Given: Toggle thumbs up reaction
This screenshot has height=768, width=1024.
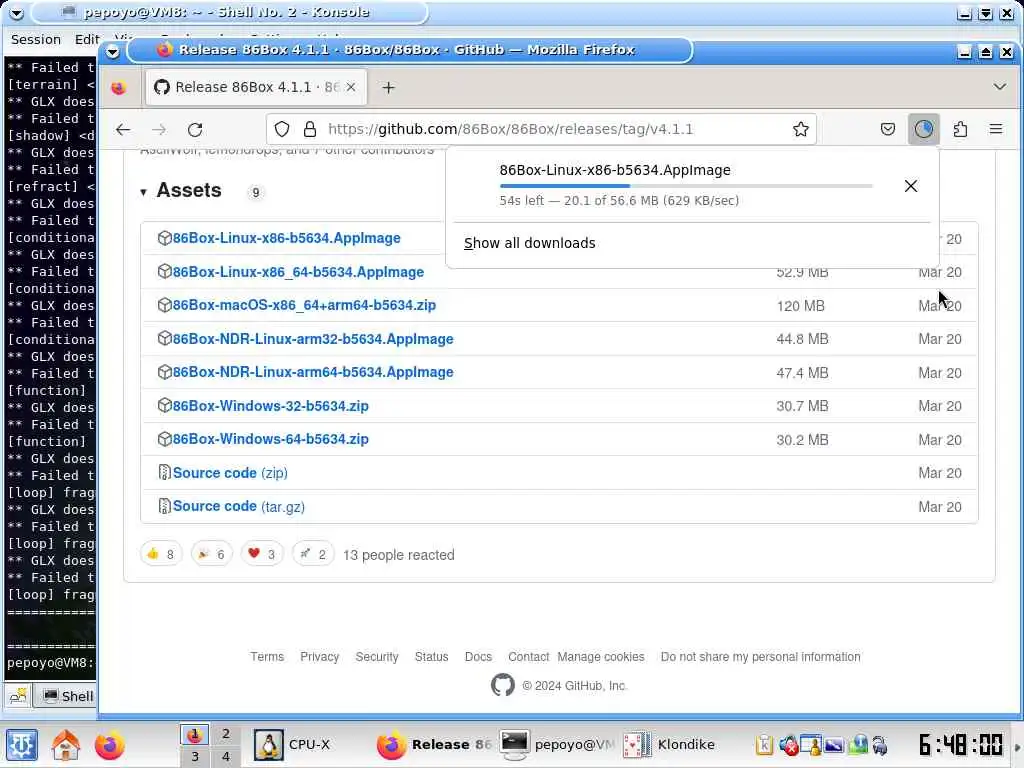Looking at the screenshot, I should pyautogui.click(x=161, y=554).
